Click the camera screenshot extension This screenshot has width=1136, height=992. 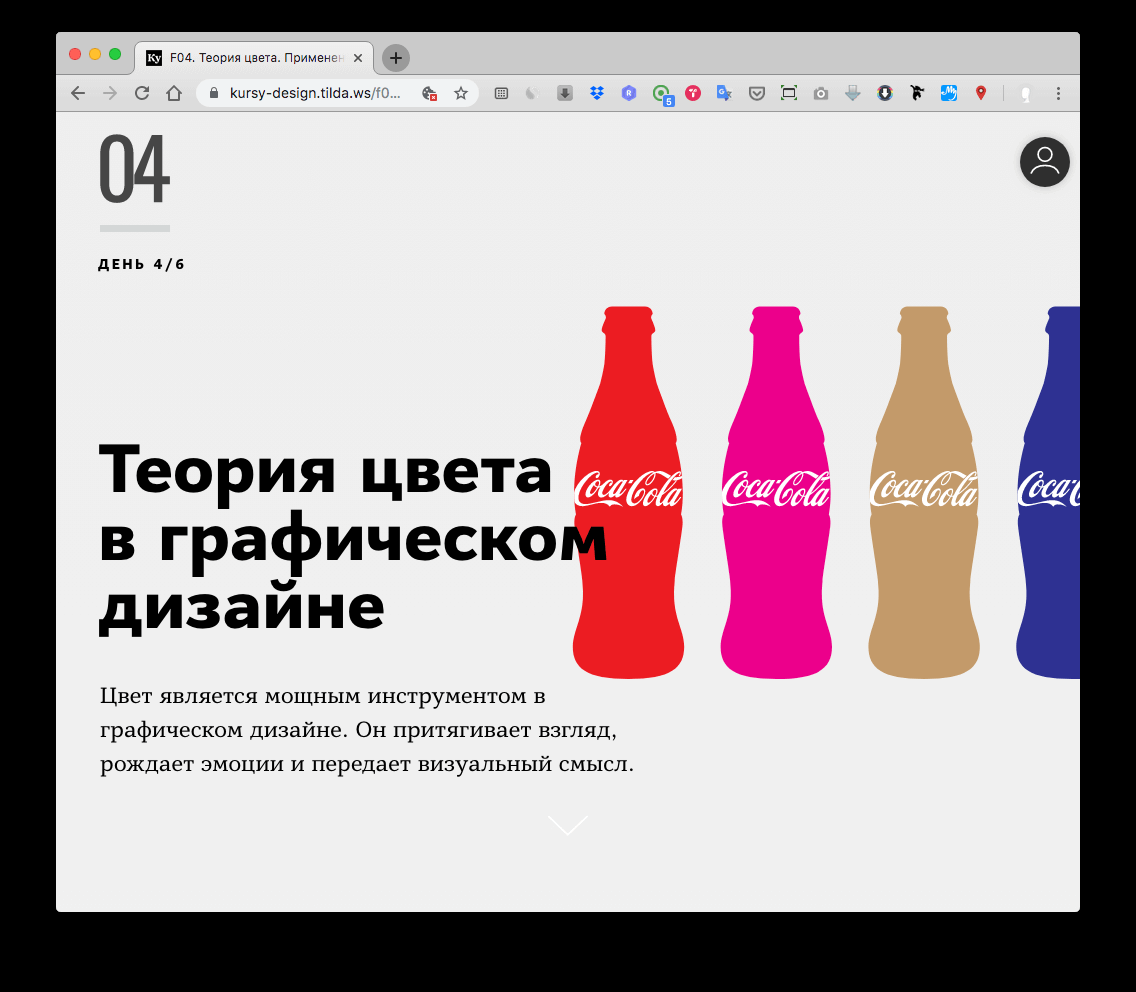(821, 93)
